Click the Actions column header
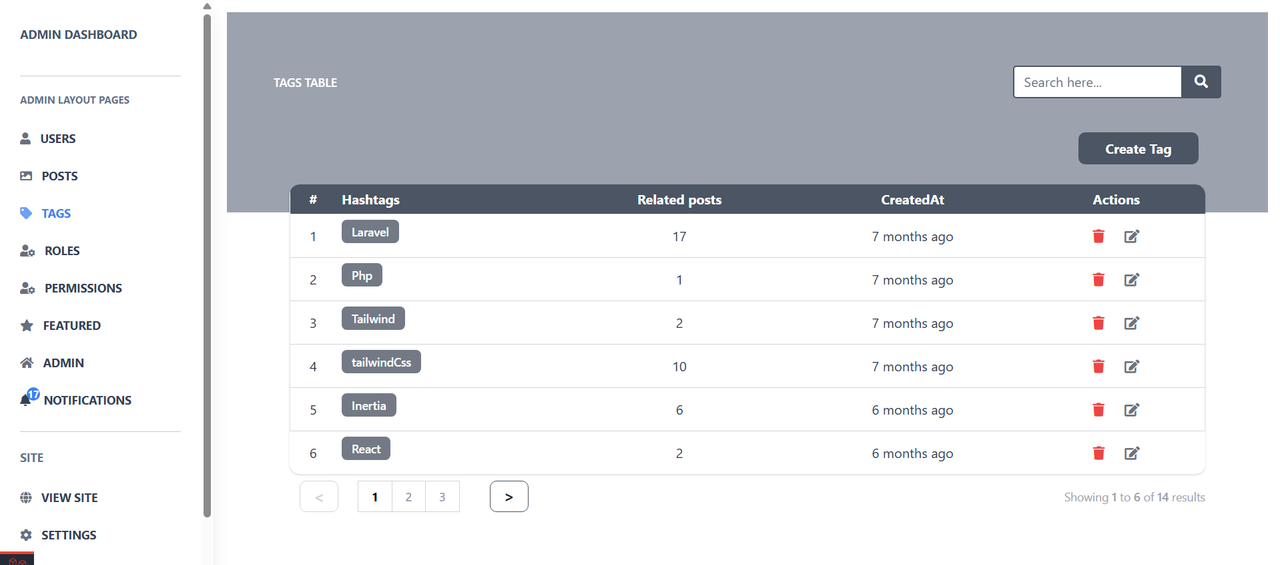This screenshot has height=565, width=1280. [1116, 200]
